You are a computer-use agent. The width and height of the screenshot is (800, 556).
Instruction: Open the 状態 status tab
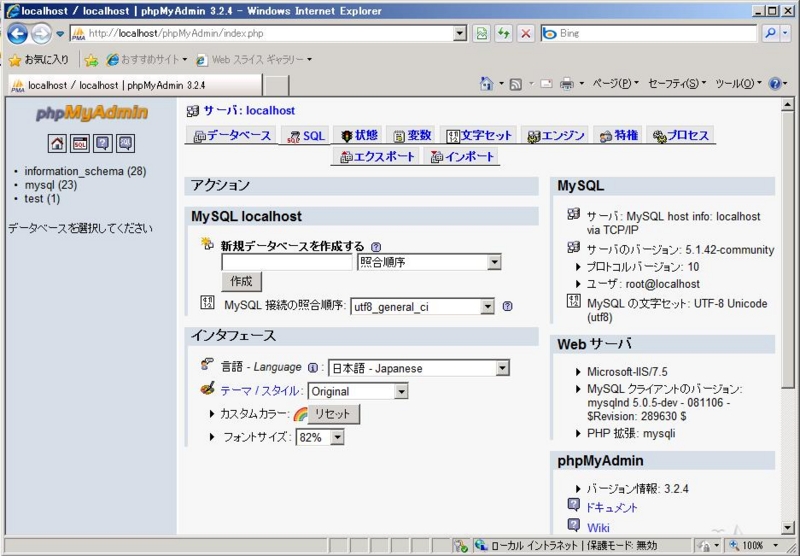(359, 136)
